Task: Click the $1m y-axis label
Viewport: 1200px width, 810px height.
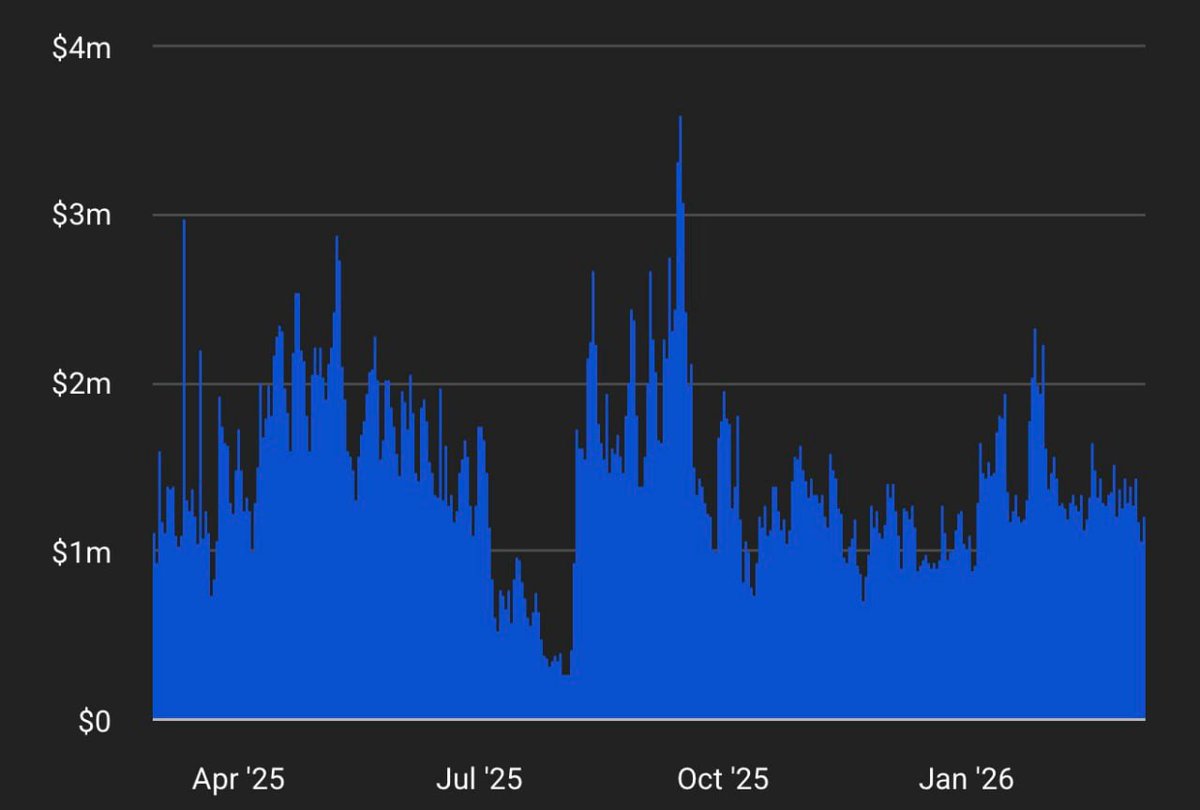Action: [82, 552]
